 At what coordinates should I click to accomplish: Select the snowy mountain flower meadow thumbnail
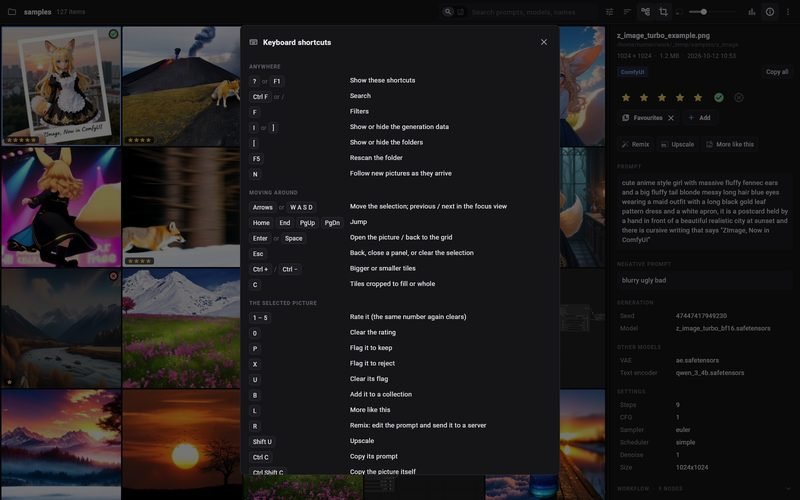[x=181, y=328]
